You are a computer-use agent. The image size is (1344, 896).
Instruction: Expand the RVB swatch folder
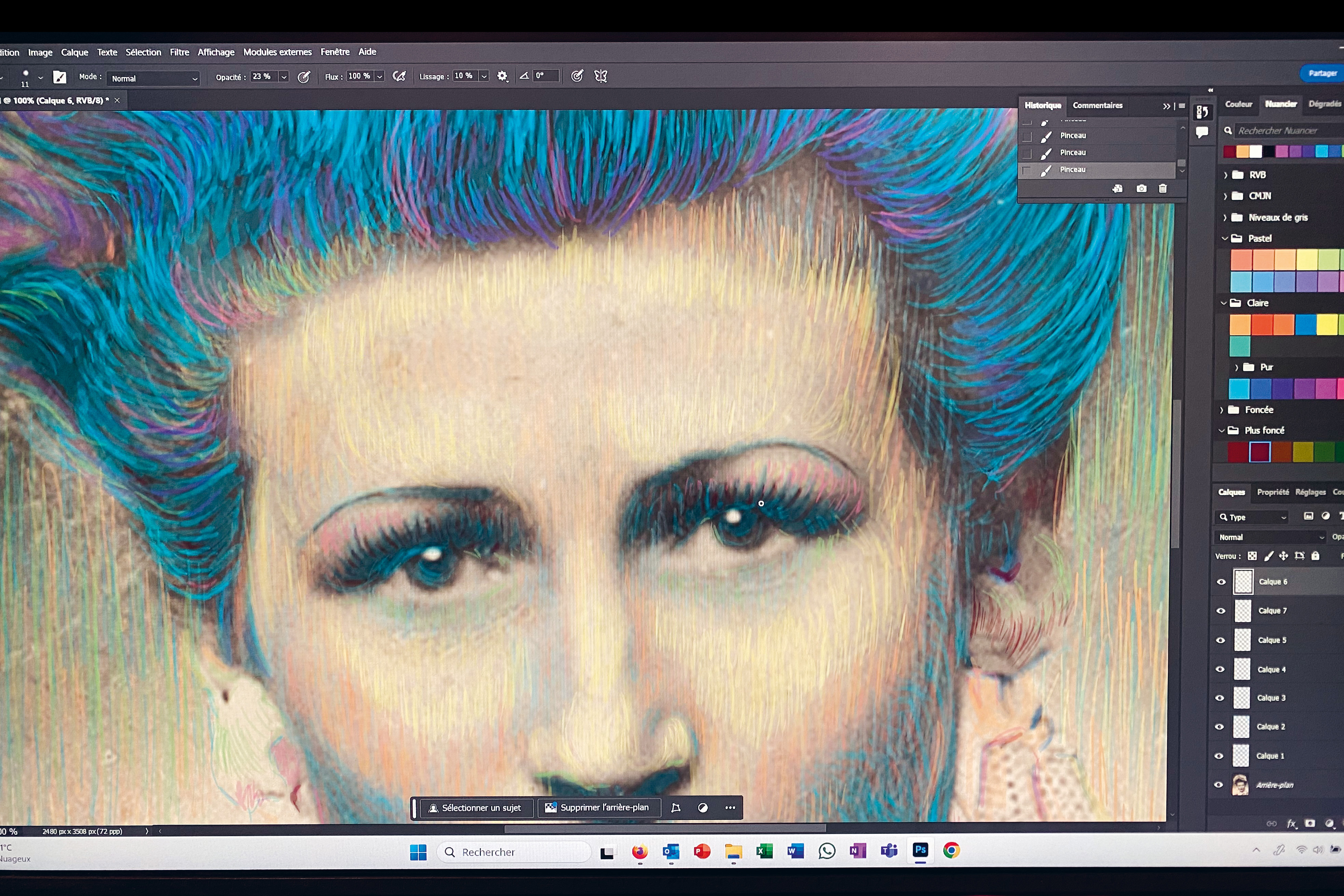(1225, 175)
